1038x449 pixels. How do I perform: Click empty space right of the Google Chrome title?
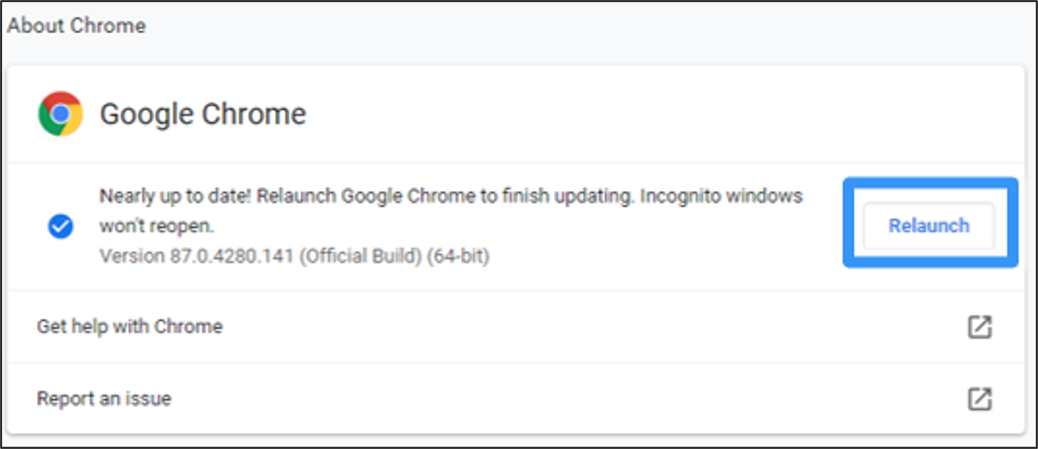650,114
